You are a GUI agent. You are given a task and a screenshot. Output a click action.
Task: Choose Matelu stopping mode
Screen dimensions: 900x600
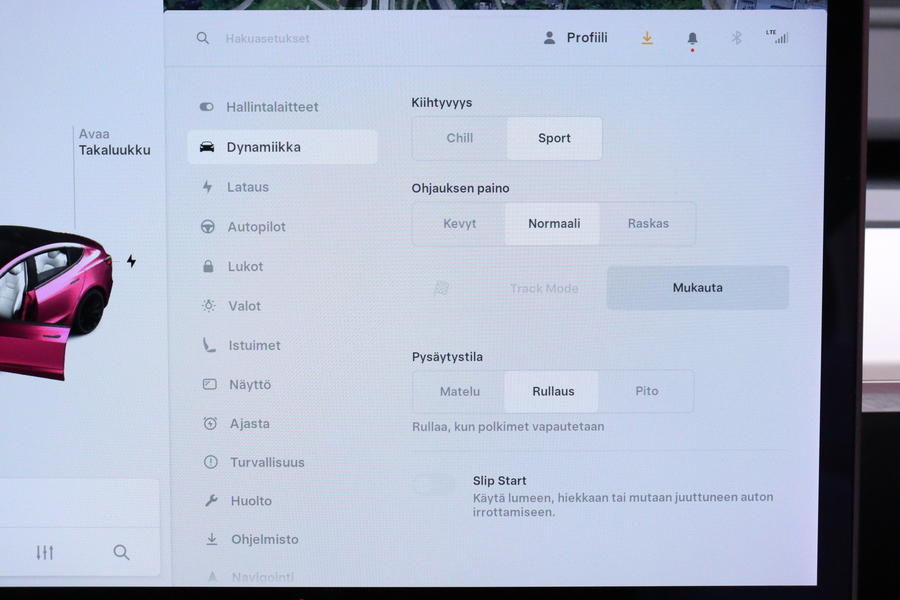[460, 392]
